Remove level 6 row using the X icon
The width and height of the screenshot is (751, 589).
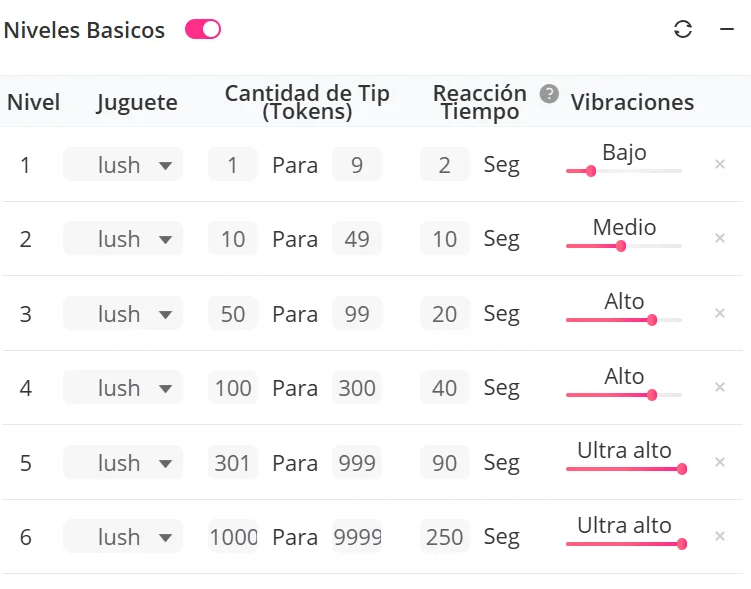[720, 536]
